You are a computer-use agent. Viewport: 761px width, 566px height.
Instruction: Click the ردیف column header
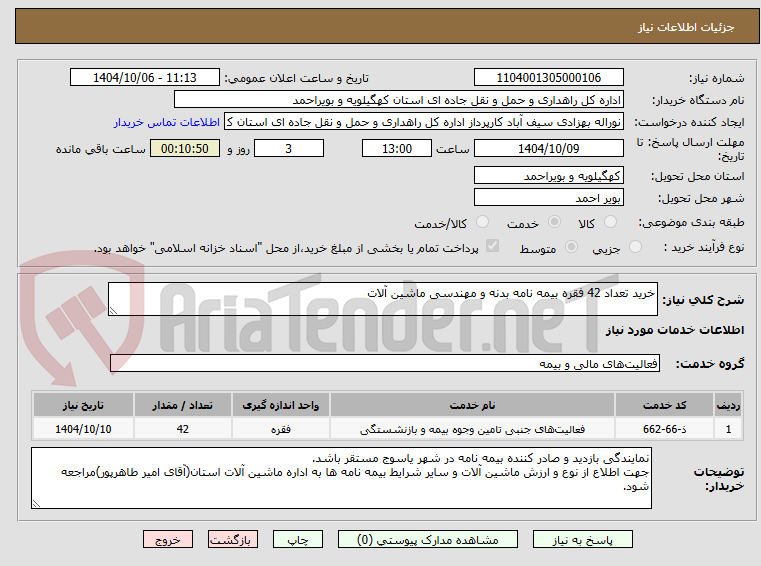click(728, 405)
